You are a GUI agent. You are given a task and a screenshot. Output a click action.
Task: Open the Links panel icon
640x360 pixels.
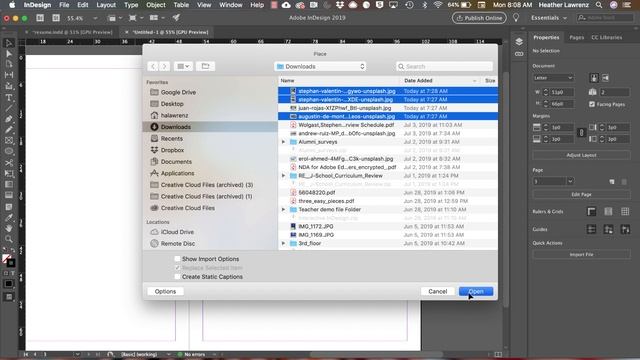pos(519,54)
